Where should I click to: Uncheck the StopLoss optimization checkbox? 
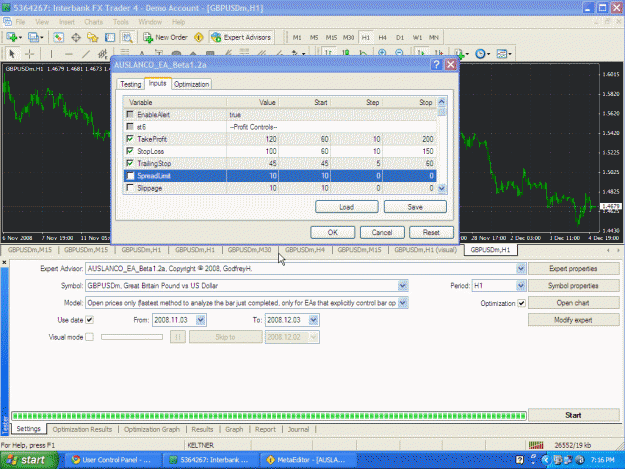click(130, 151)
